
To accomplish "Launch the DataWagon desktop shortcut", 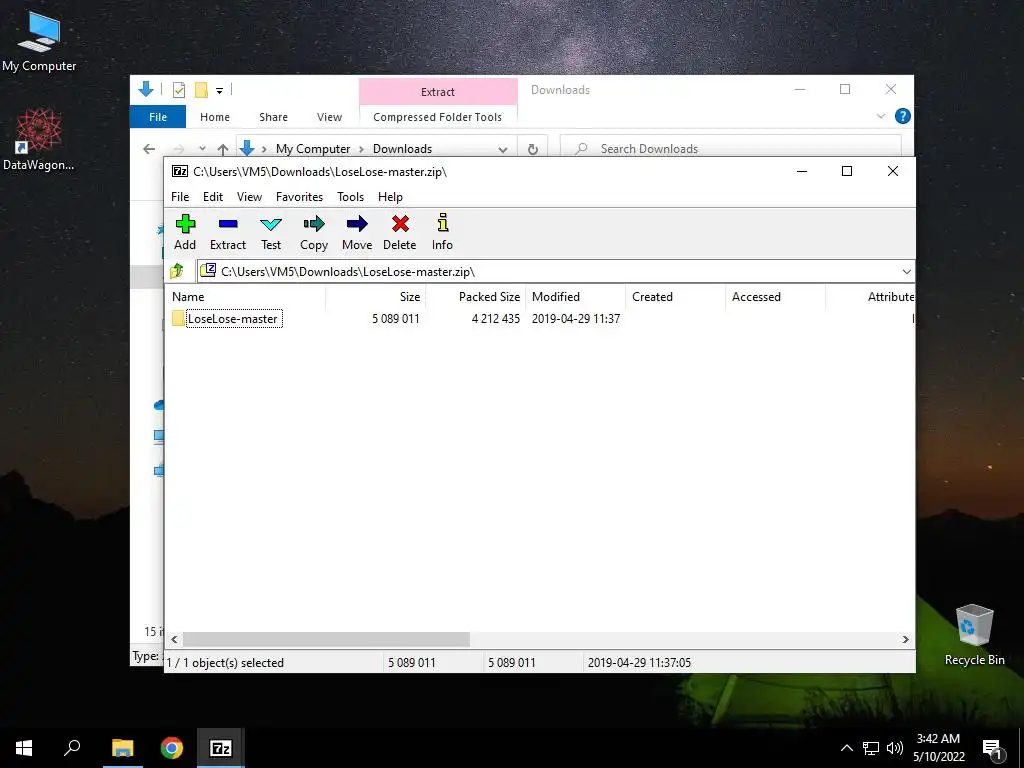I will tap(39, 140).
